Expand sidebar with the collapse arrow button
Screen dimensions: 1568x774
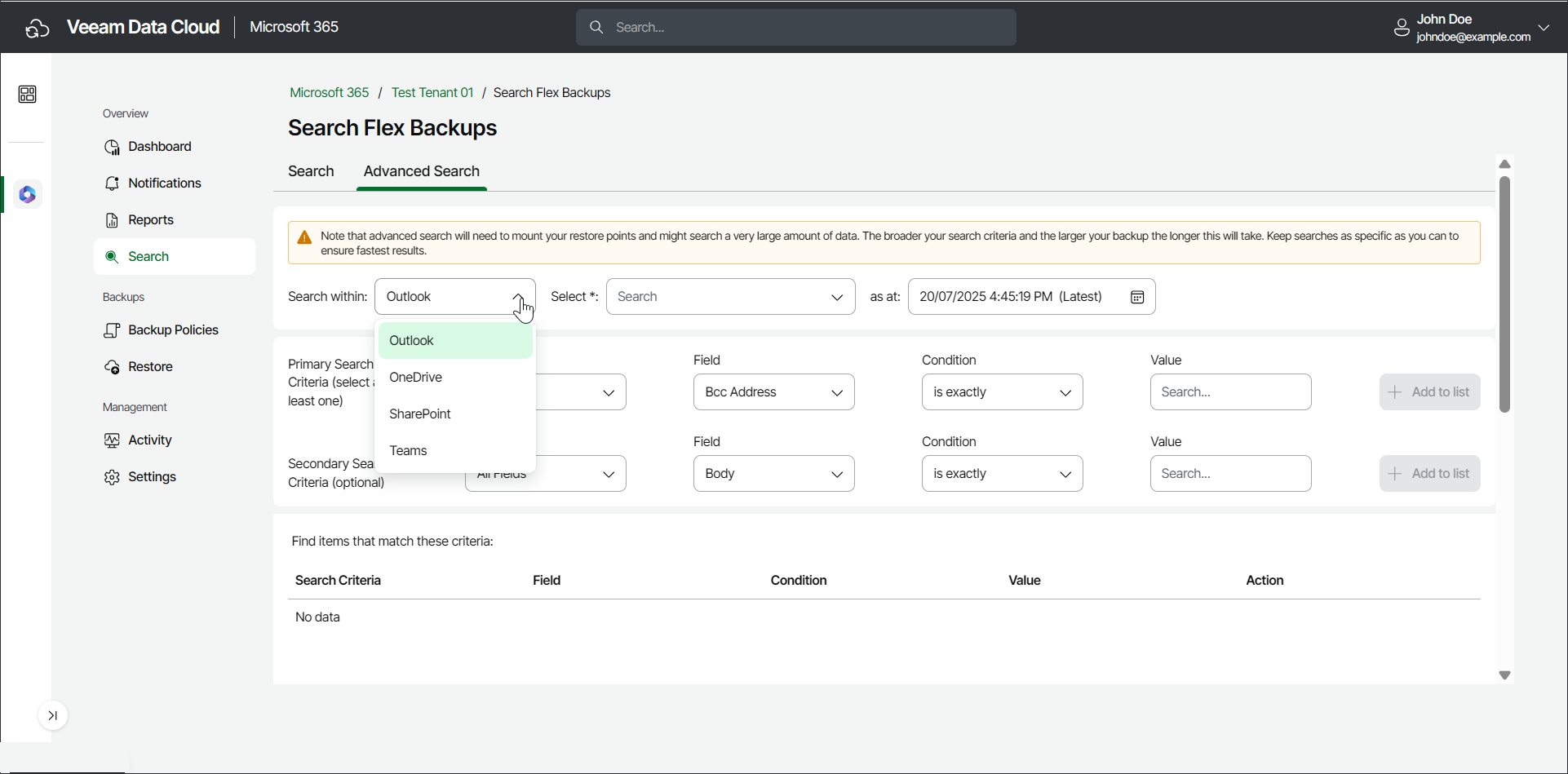pyautogui.click(x=53, y=716)
